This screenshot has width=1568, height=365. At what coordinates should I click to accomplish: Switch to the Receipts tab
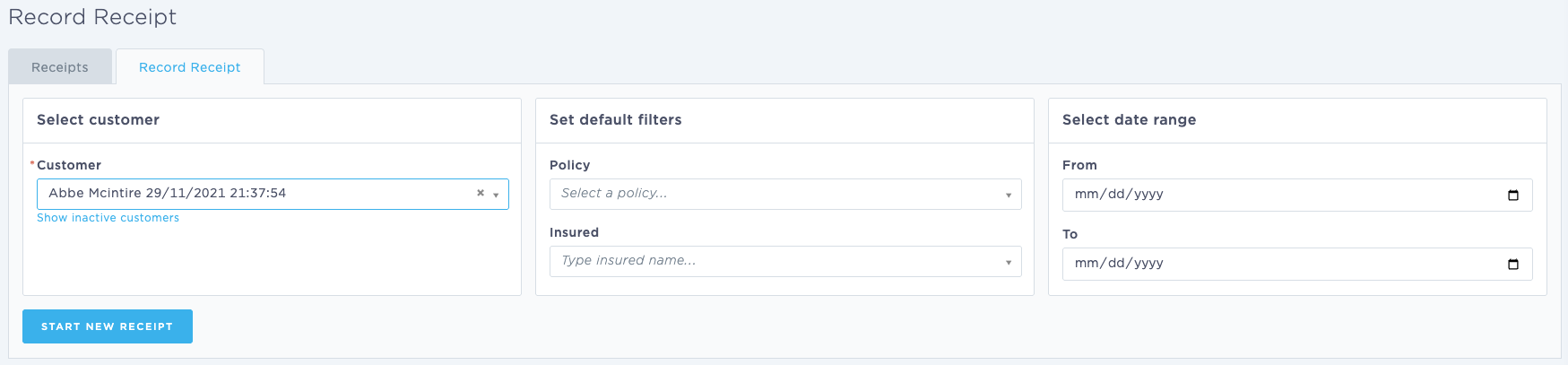pos(60,67)
